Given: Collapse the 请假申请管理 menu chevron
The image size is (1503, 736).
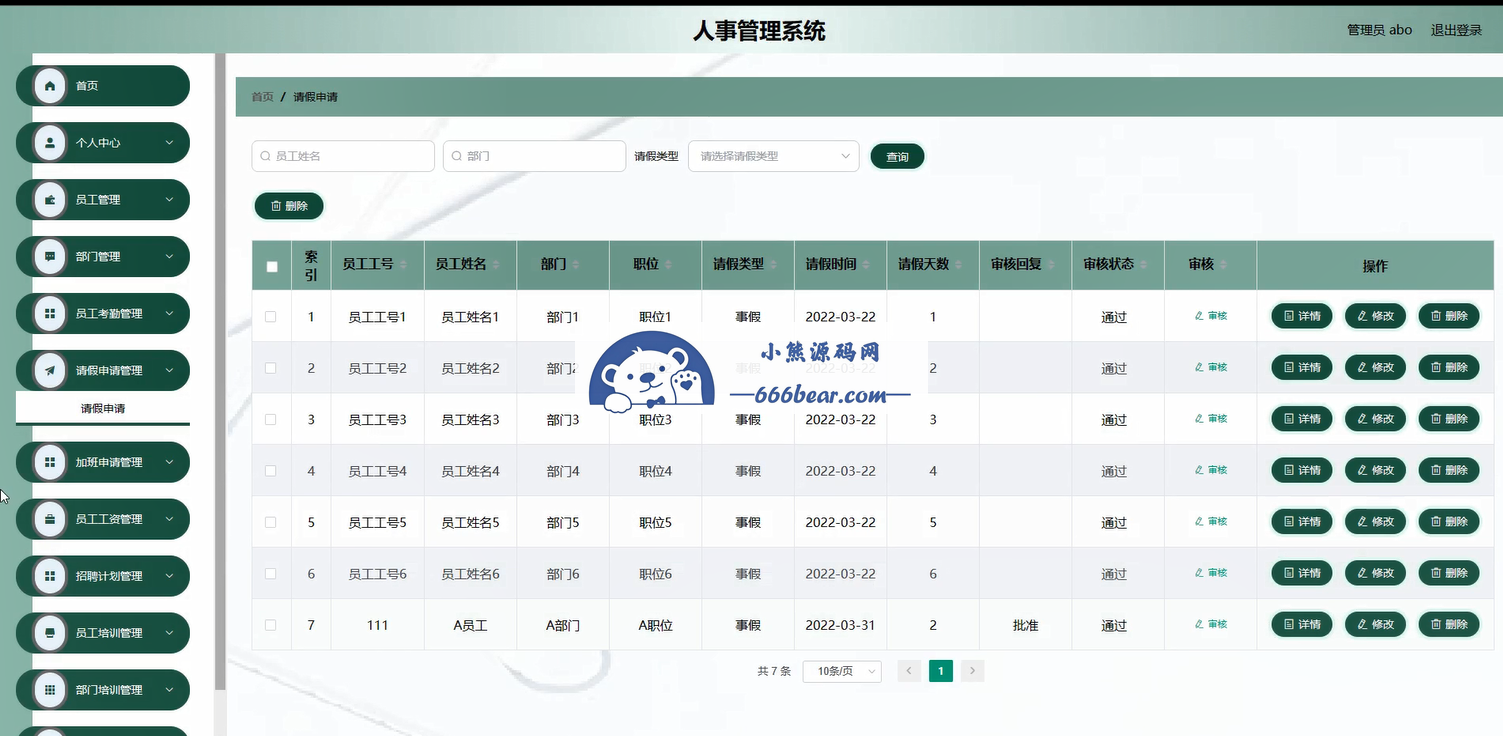Looking at the screenshot, I should point(169,371).
